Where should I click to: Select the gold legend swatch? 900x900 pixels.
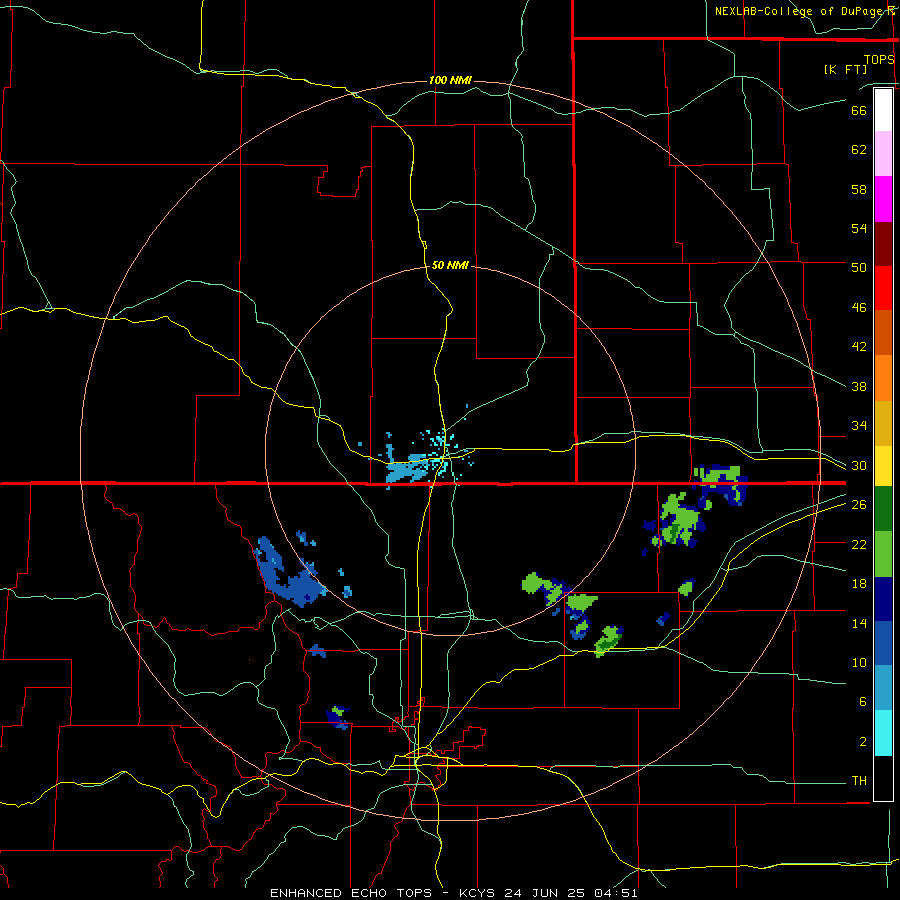click(883, 423)
